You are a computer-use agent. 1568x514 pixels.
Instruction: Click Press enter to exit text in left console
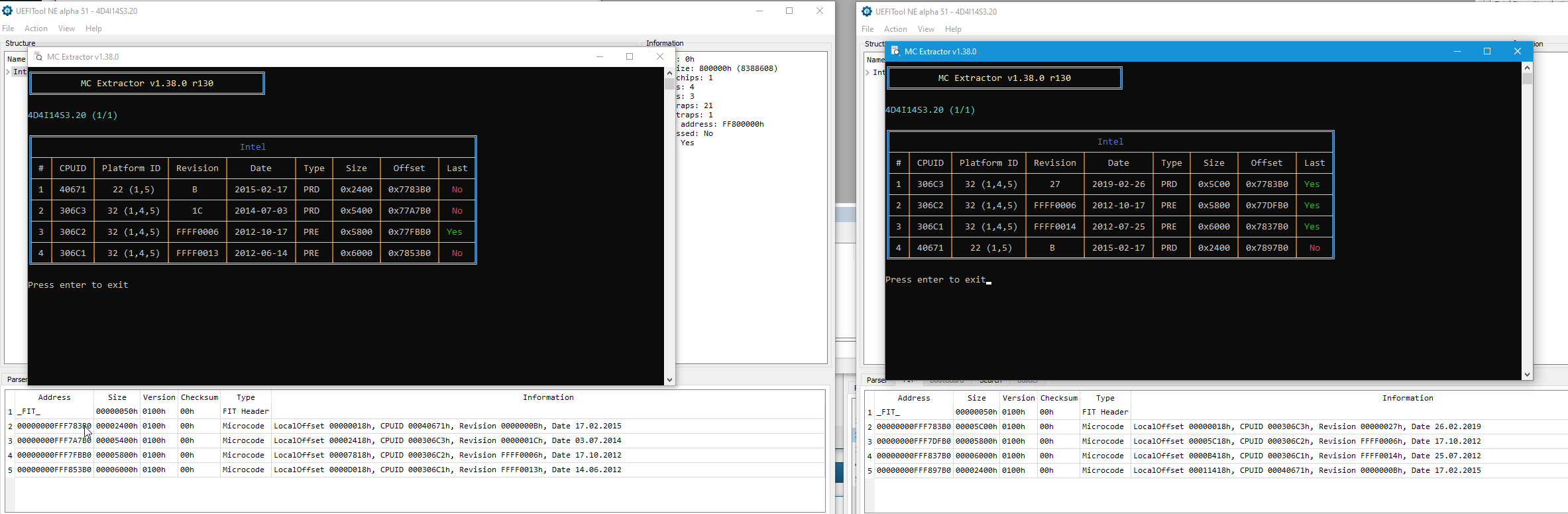tap(78, 285)
